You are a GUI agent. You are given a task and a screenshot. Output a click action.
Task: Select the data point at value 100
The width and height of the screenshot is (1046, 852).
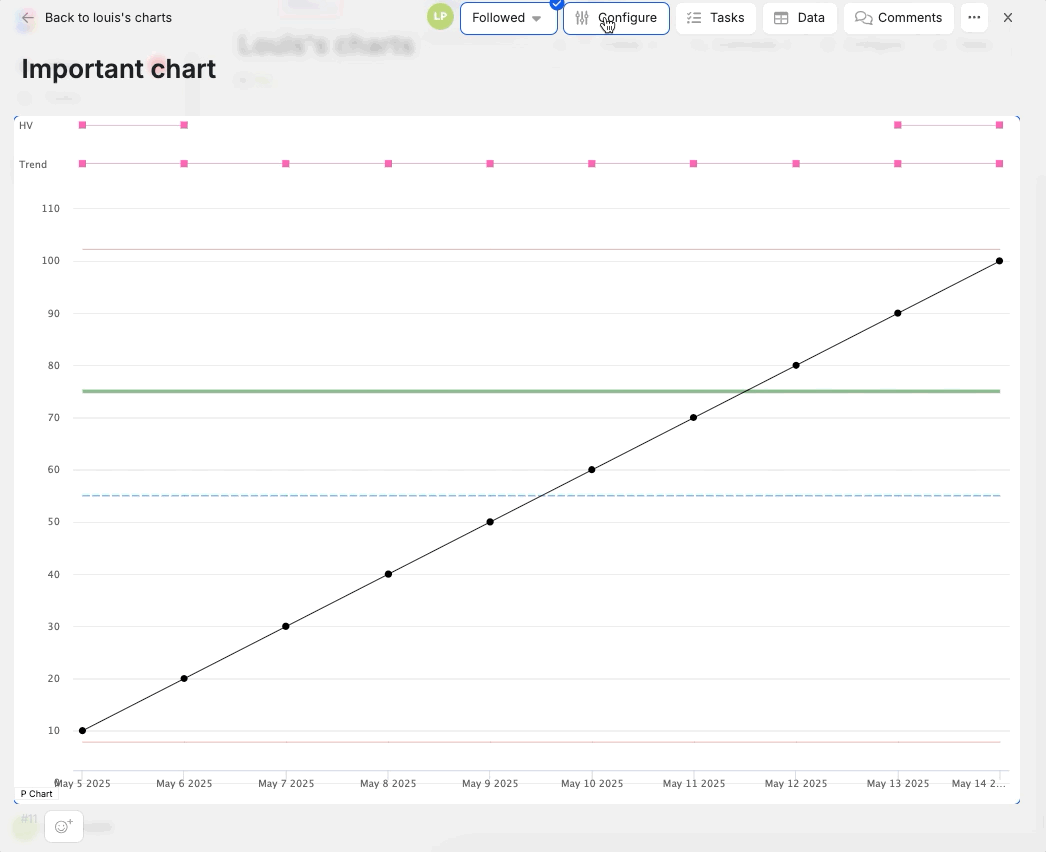pyautogui.click(x=999, y=261)
